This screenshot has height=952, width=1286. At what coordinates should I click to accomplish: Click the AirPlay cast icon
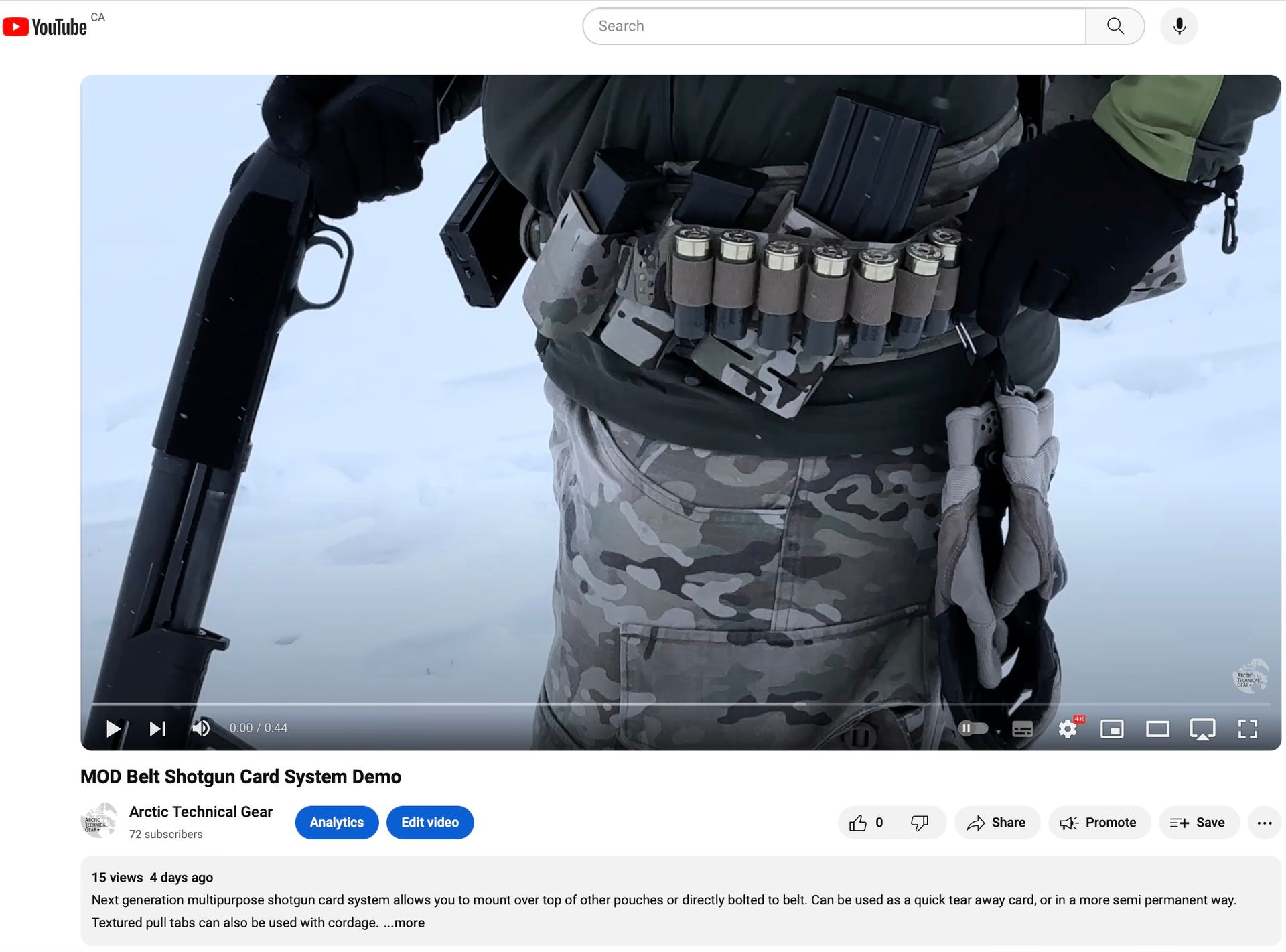tap(1202, 729)
